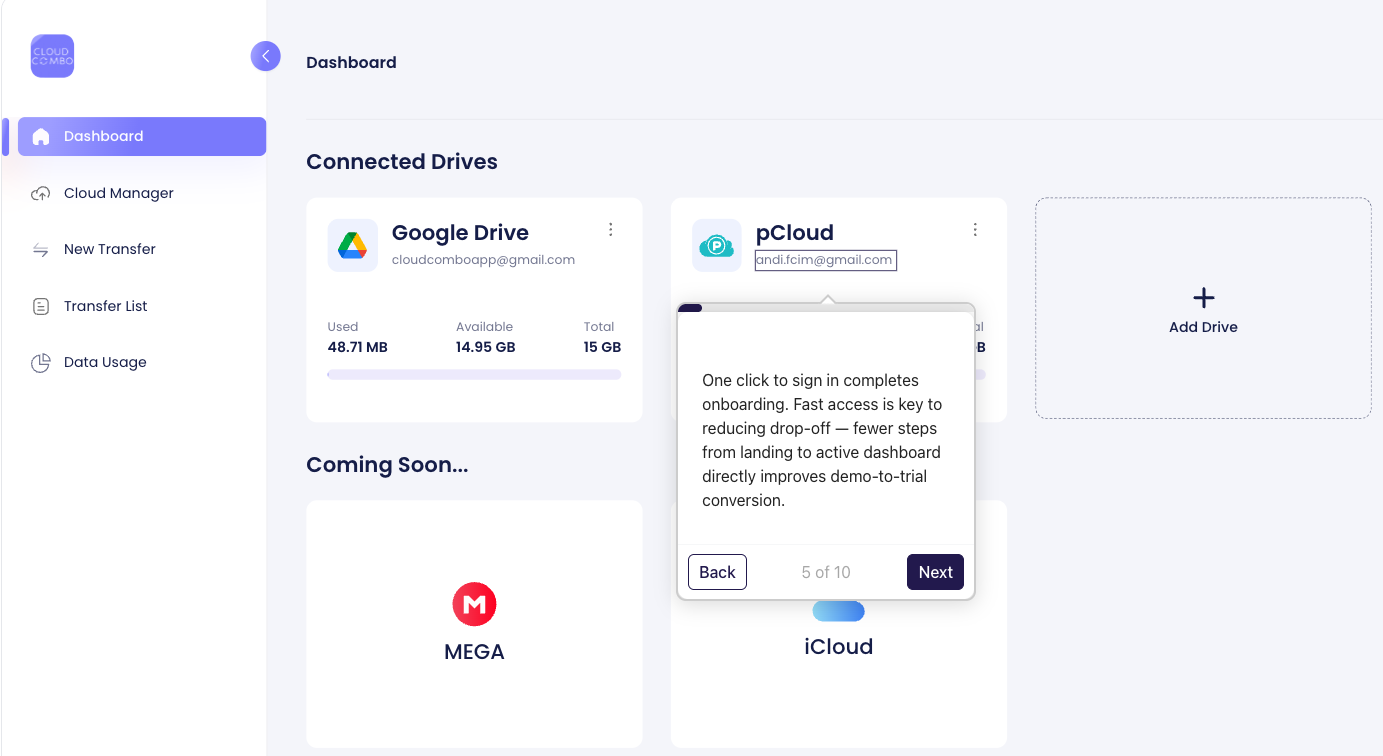Open the pCloud card options menu
1383x756 pixels.
975,229
